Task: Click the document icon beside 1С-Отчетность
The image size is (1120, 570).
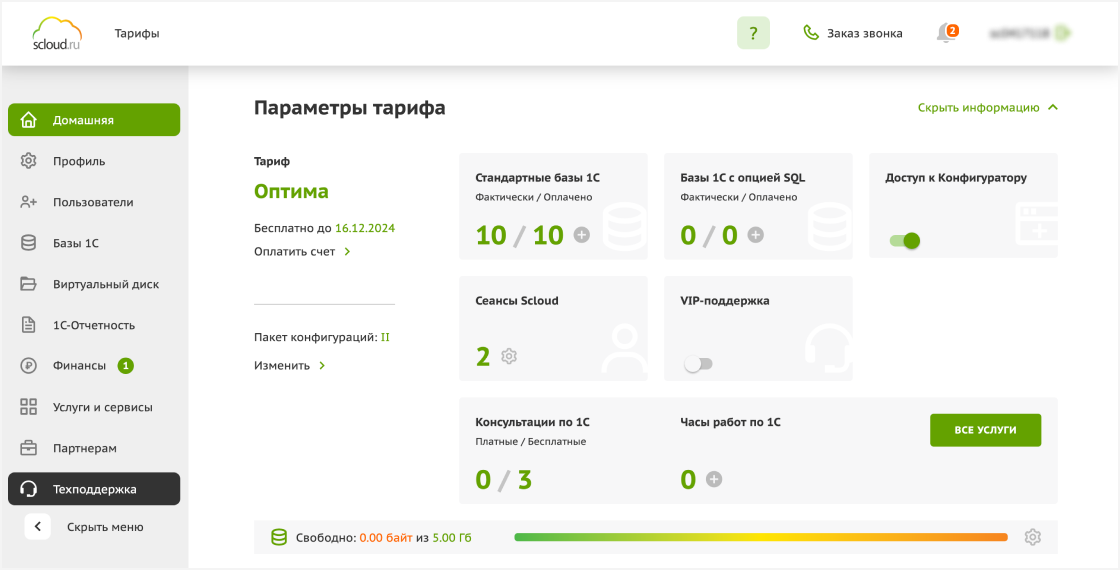Action: pyautogui.click(x=29, y=325)
